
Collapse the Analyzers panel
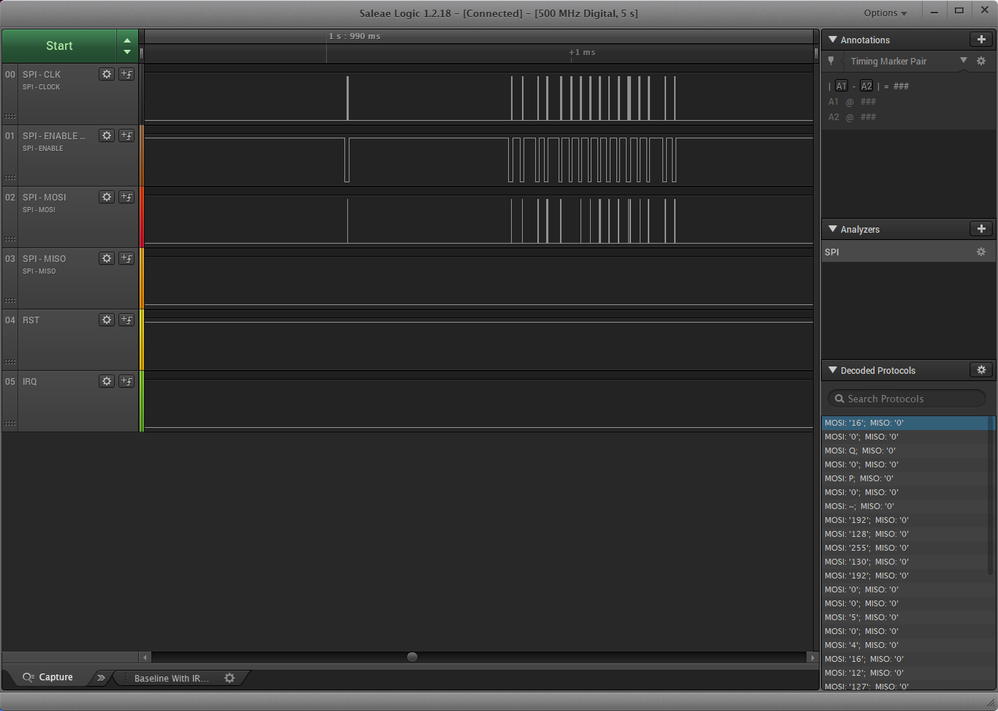(x=833, y=229)
